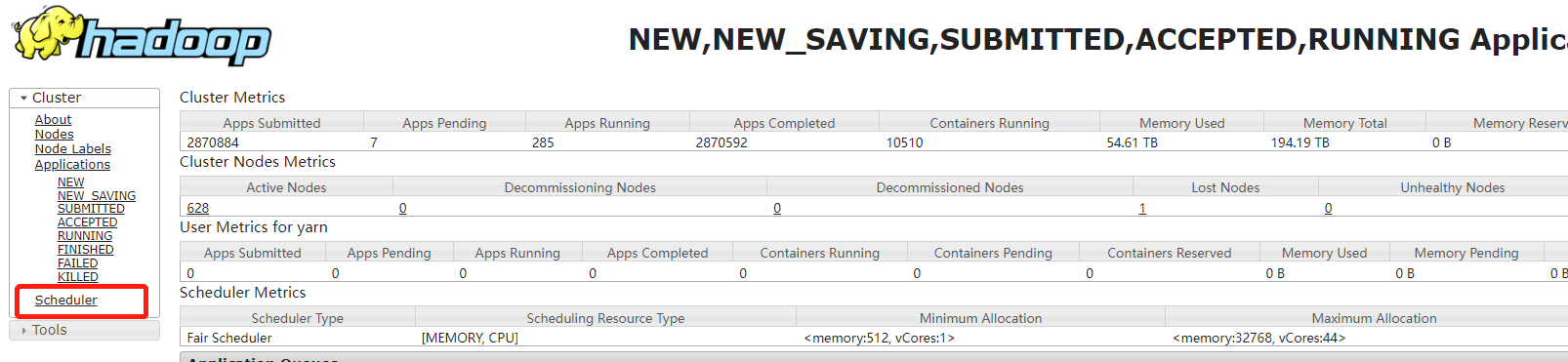View FINISHED applications
This screenshot has width=1568, height=362.
point(86,250)
